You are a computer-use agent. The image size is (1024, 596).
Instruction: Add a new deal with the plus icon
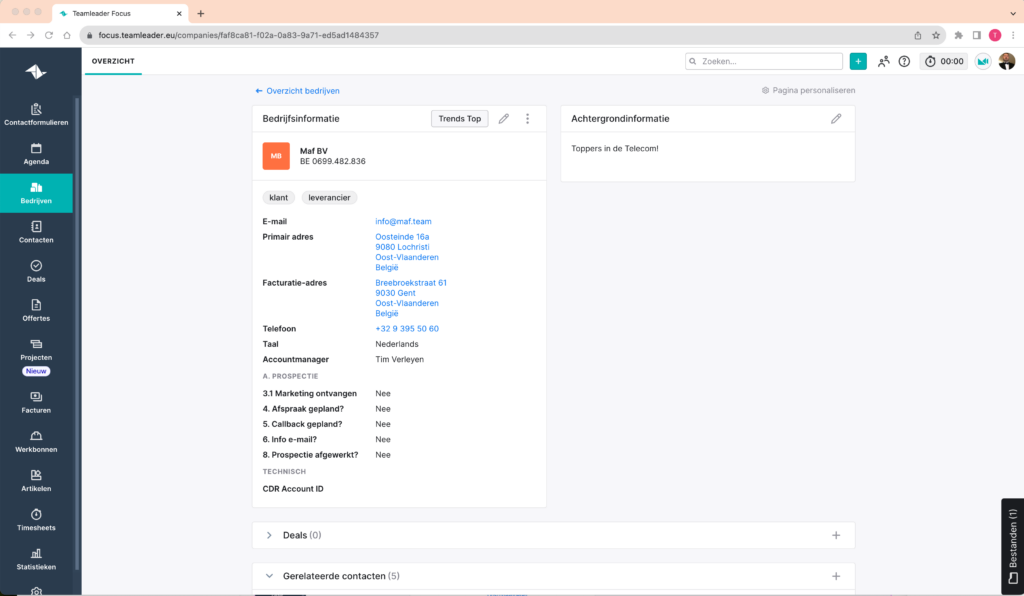tap(836, 535)
